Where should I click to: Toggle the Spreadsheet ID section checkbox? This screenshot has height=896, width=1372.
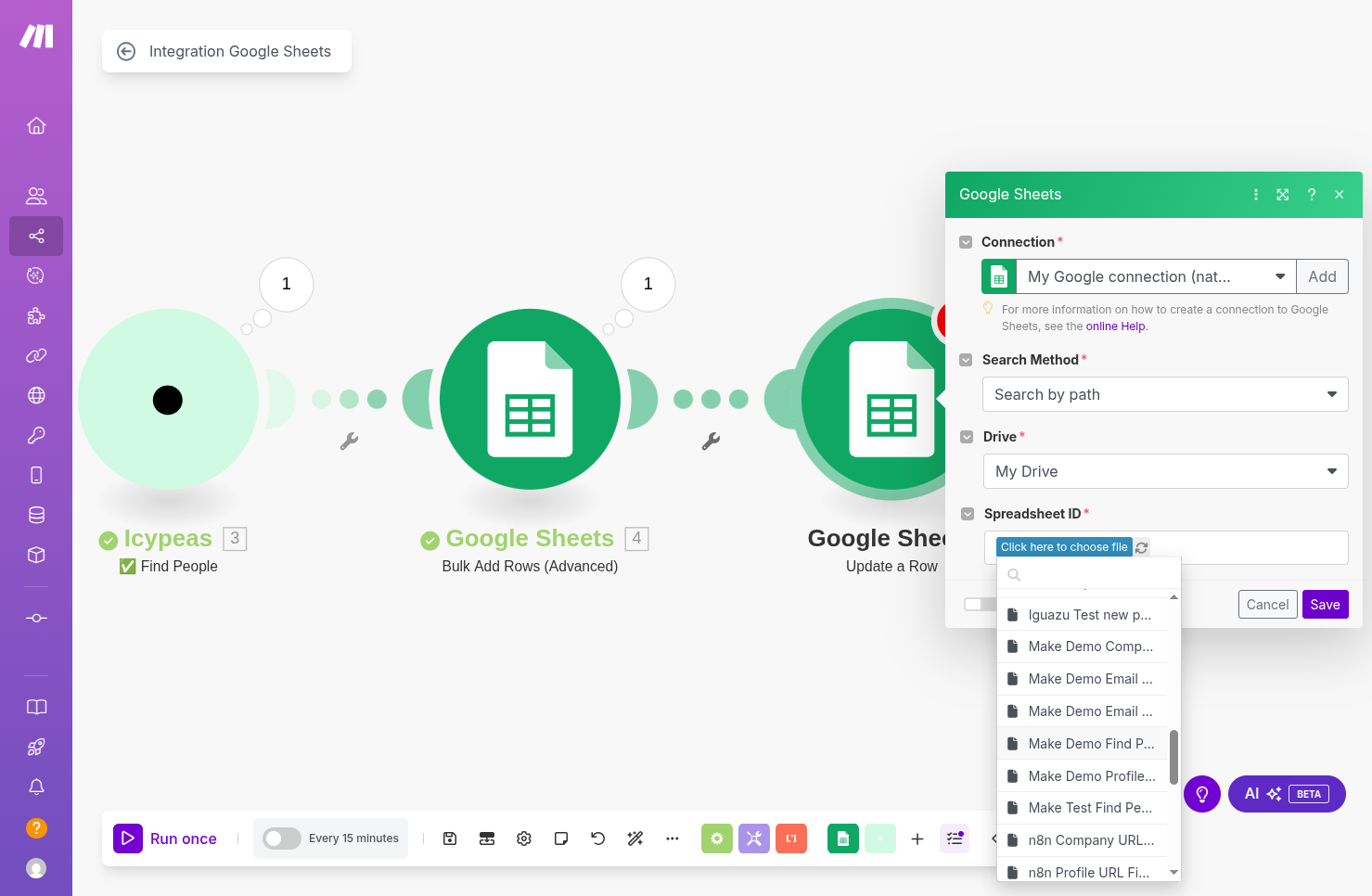[968, 514]
